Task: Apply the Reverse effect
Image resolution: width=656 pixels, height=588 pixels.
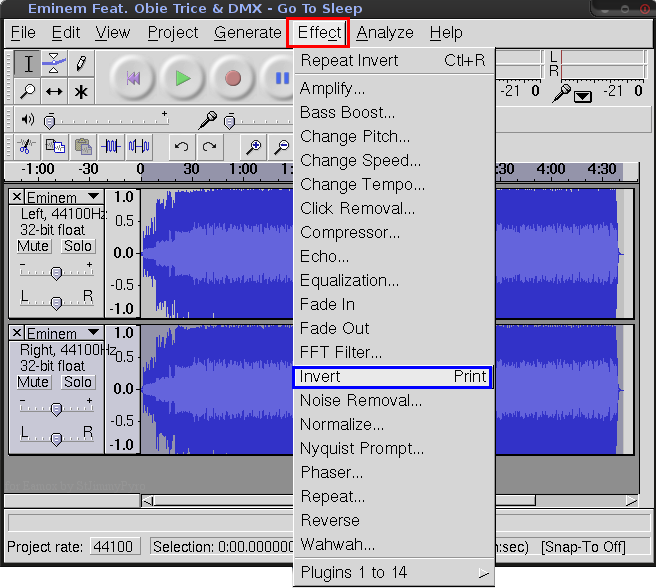Action: (x=393, y=521)
